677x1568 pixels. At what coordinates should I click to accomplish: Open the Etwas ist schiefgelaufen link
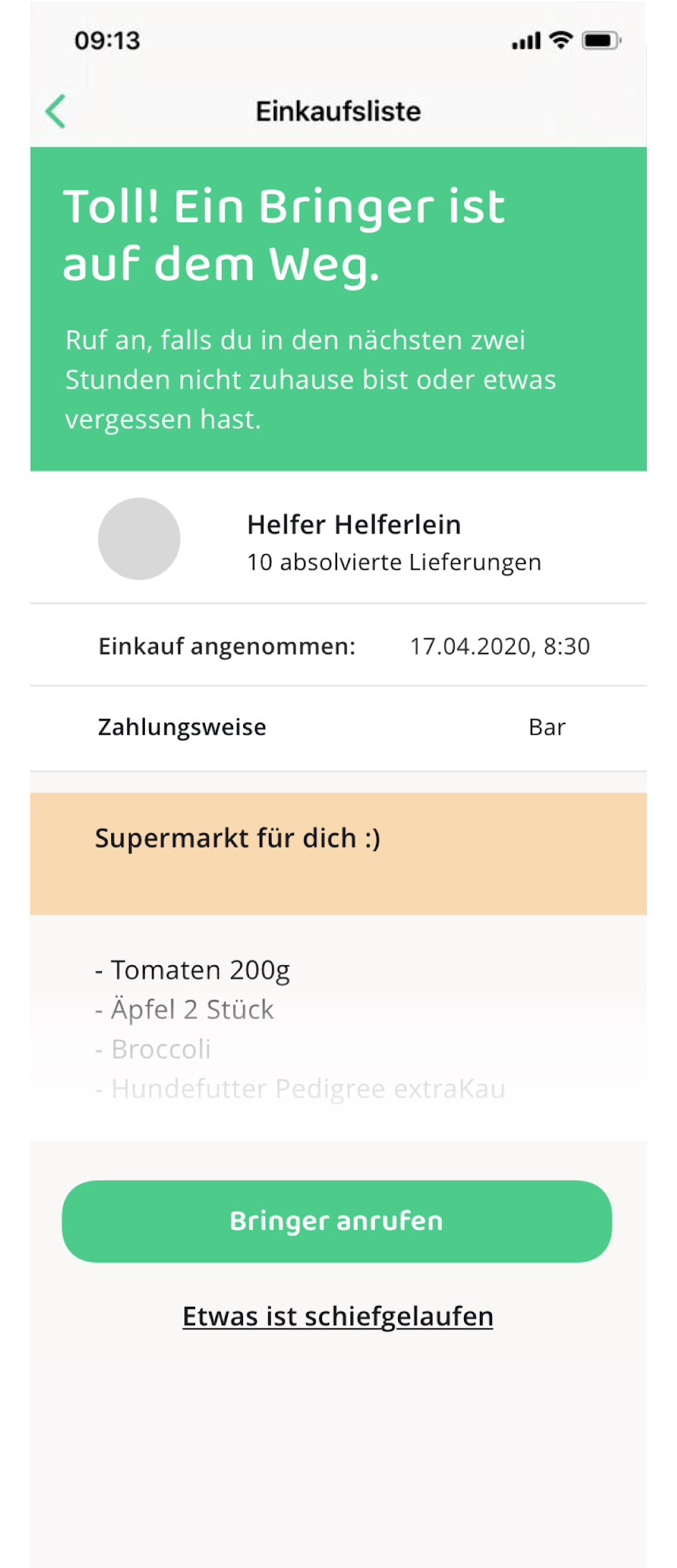[338, 1316]
